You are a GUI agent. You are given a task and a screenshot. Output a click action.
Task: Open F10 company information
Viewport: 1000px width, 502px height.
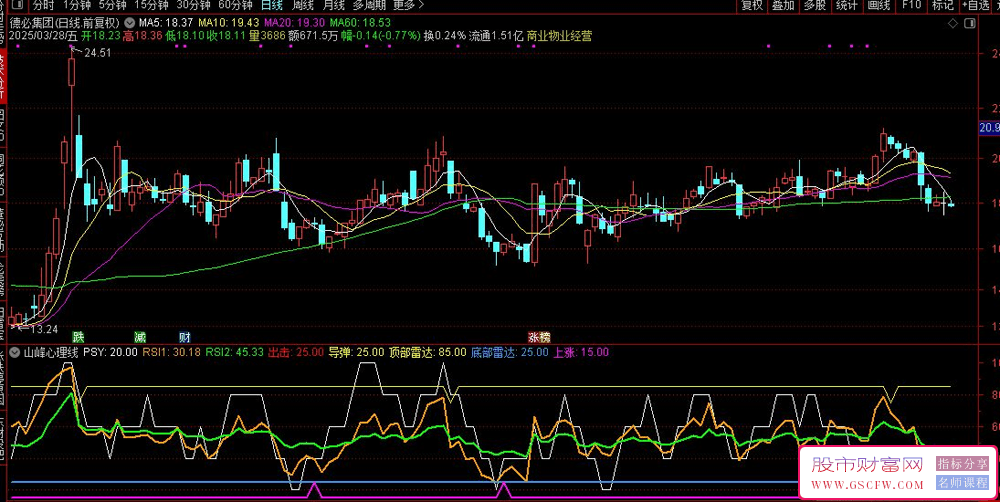[911, 5]
